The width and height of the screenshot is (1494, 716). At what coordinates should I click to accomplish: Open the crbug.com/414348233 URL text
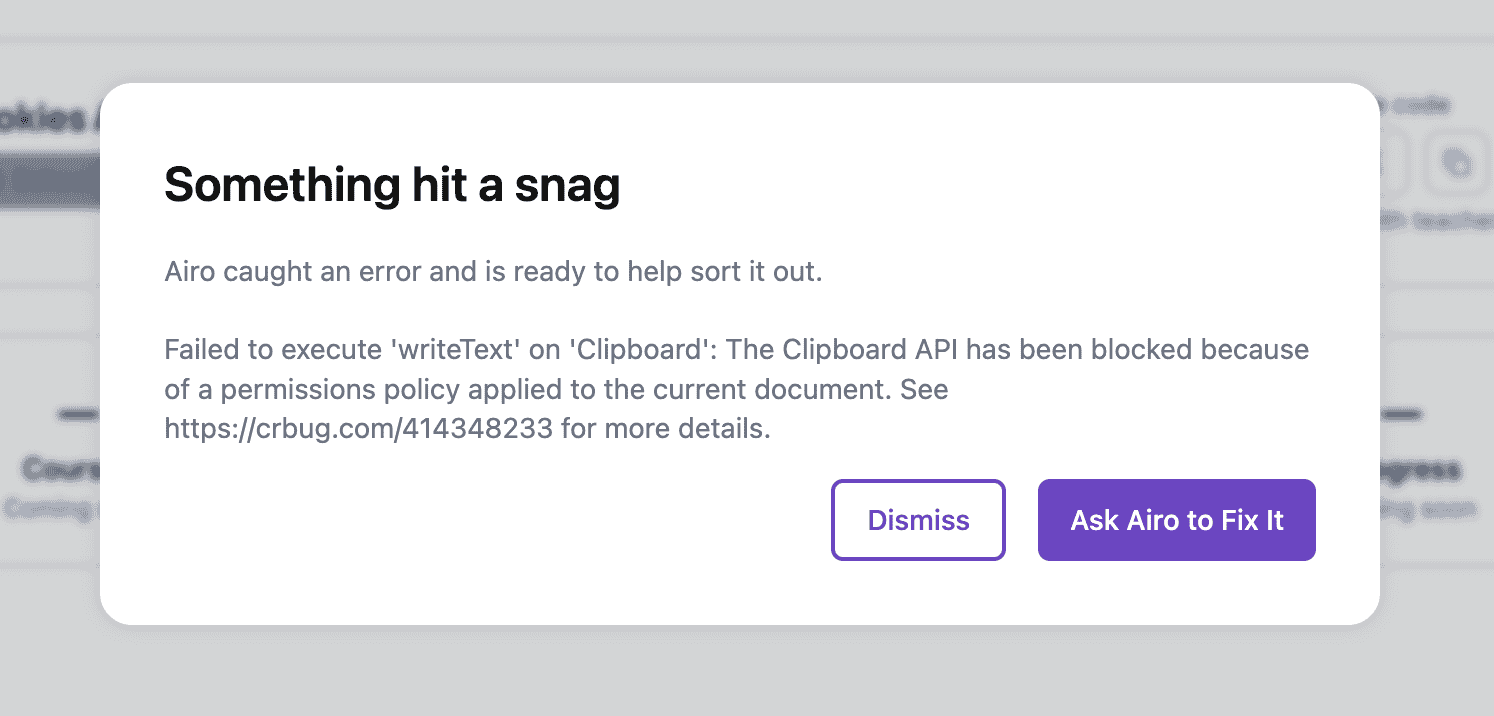359,429
